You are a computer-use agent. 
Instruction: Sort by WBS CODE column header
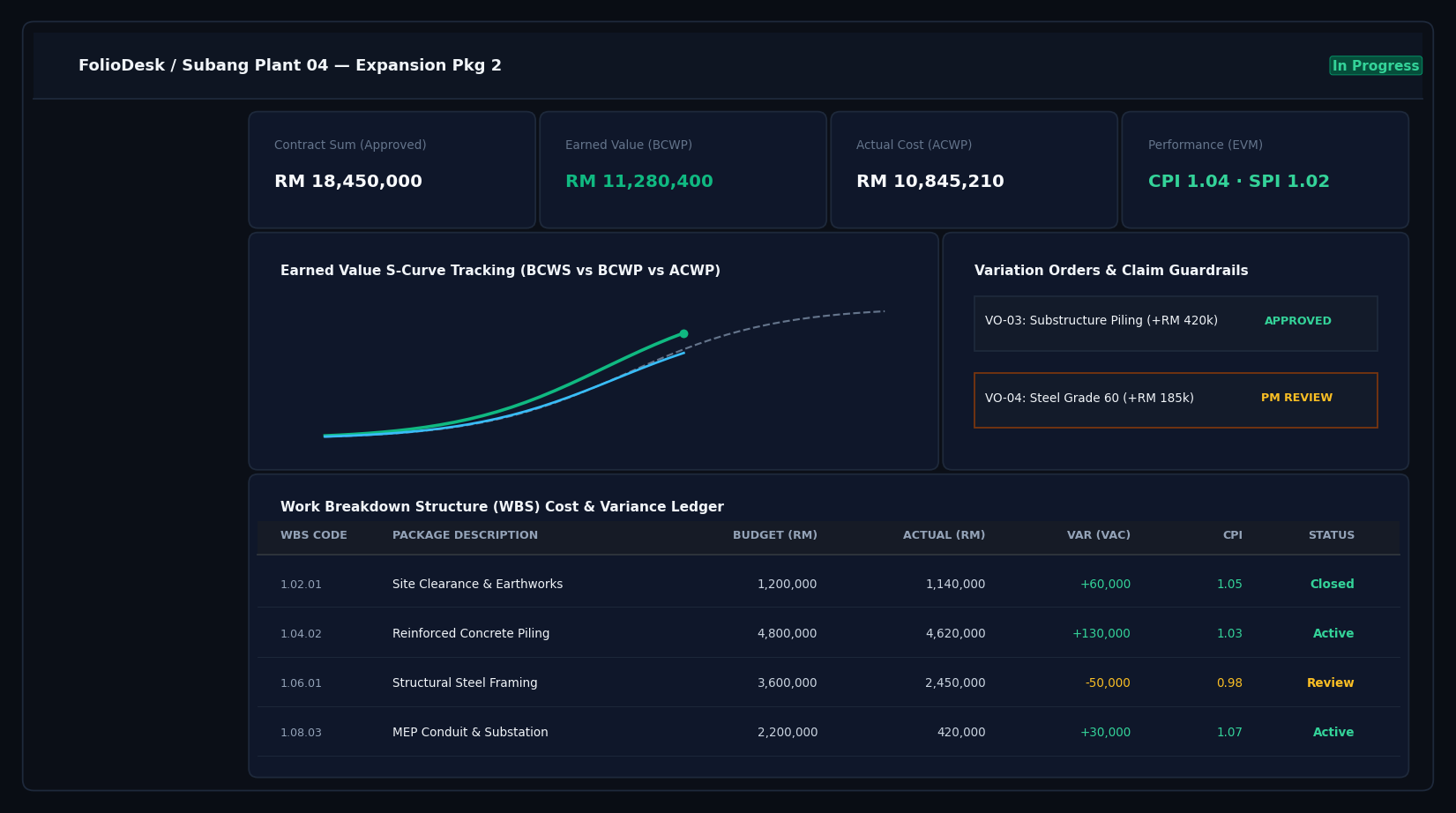(x=314, y=535)
